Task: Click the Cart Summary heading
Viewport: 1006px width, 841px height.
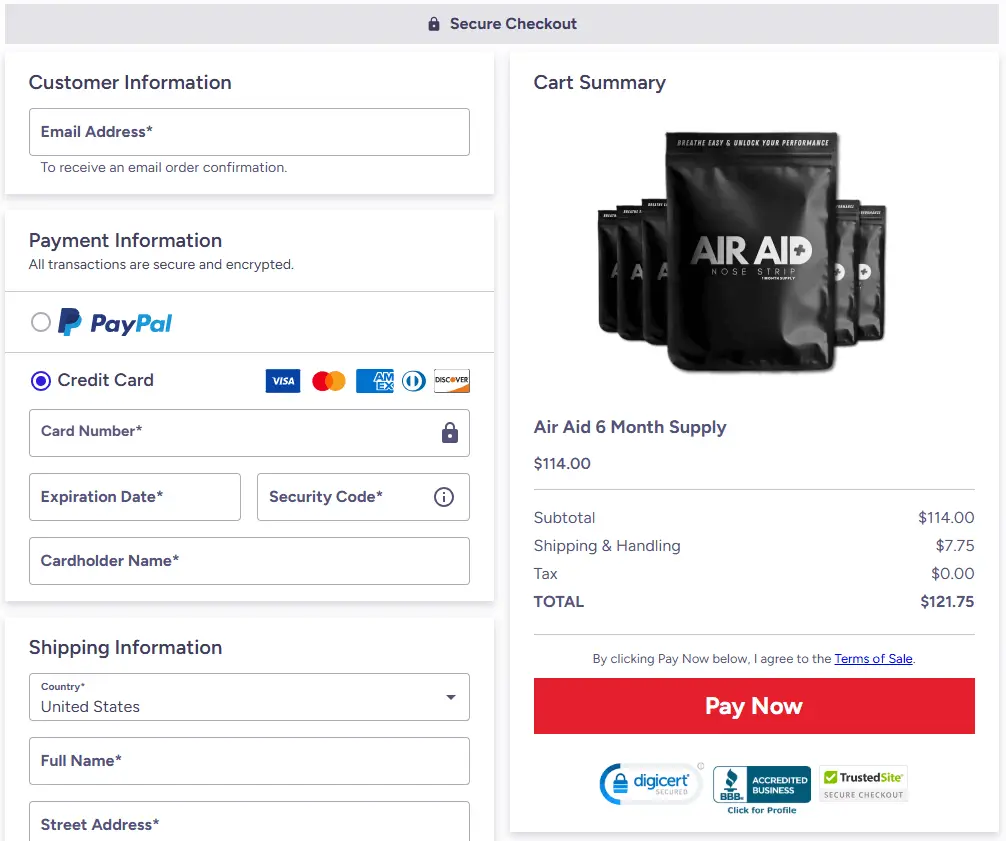Action: 600,83
